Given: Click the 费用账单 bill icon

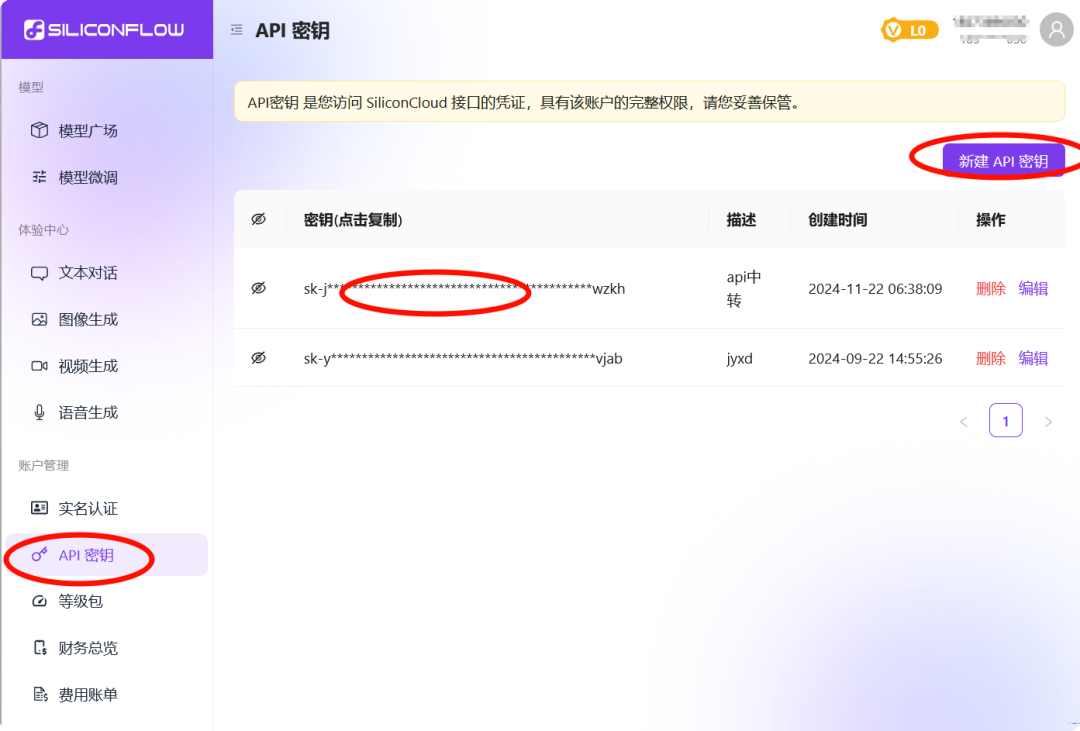Looking at the screenshot, I should (41, 694).
